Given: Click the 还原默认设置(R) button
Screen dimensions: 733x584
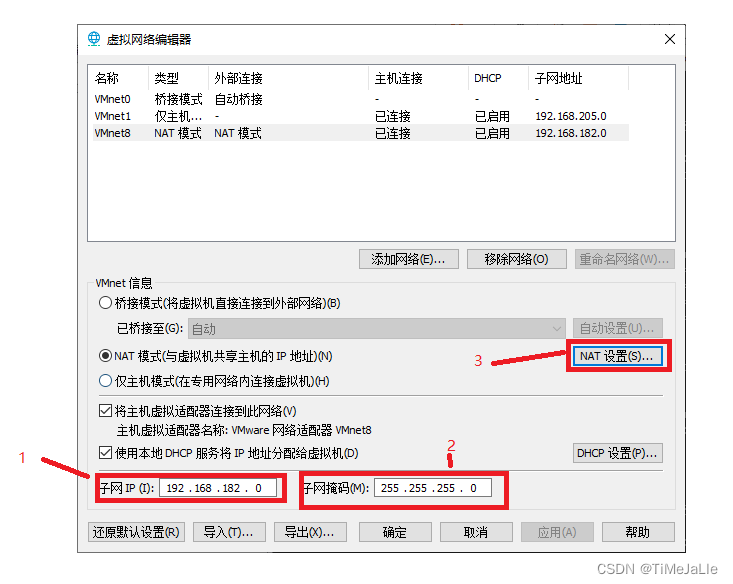Looking at the screenshot, I should coord(136,532).
